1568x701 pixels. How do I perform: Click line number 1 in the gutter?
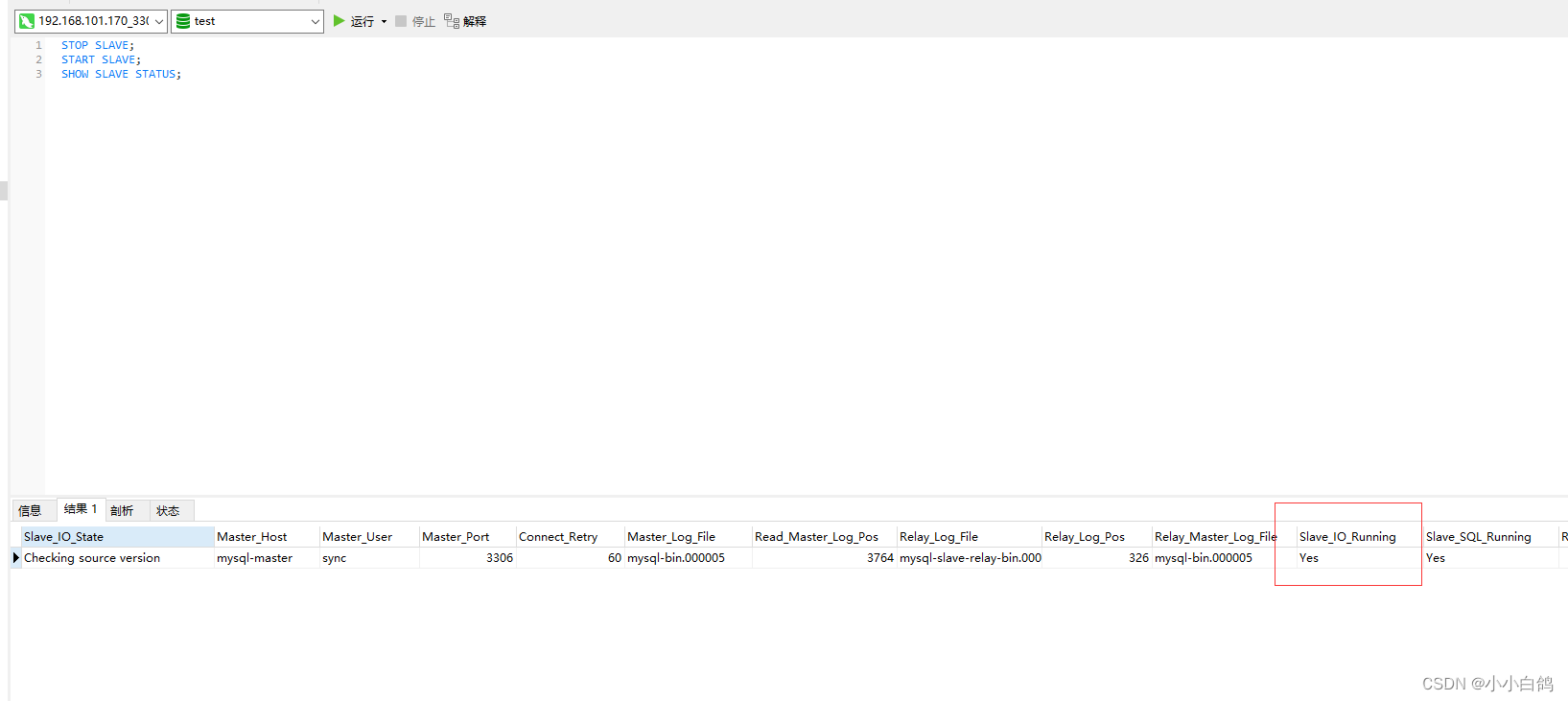pos(39,45)
